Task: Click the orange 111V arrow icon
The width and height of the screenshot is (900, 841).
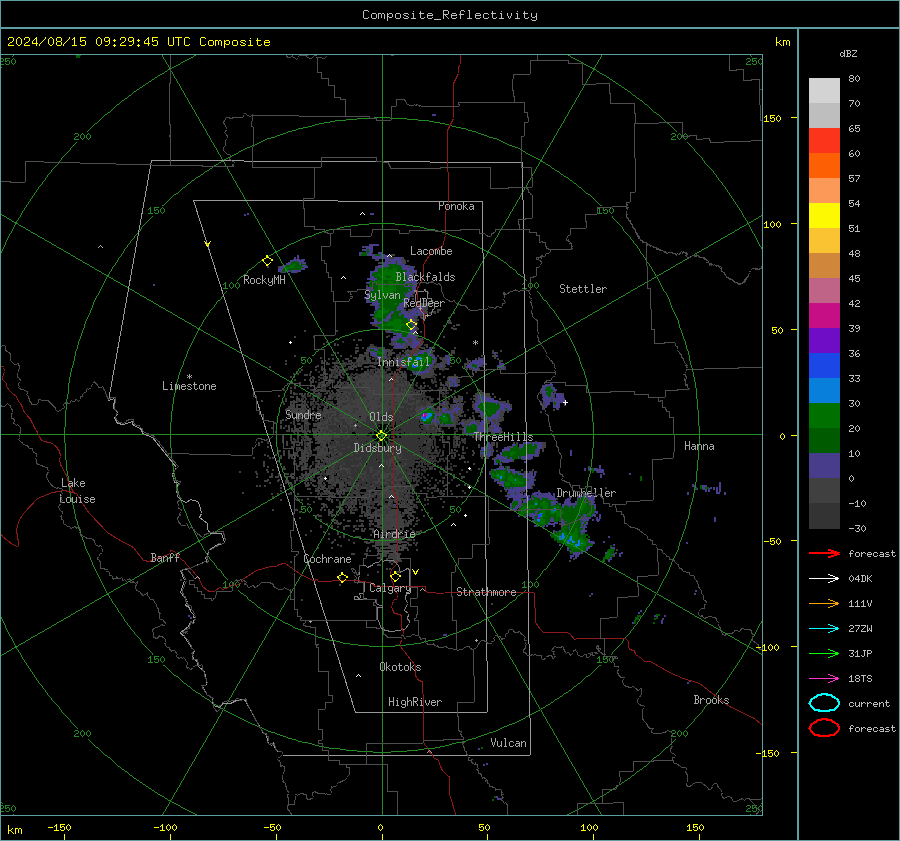Action: 824,603
